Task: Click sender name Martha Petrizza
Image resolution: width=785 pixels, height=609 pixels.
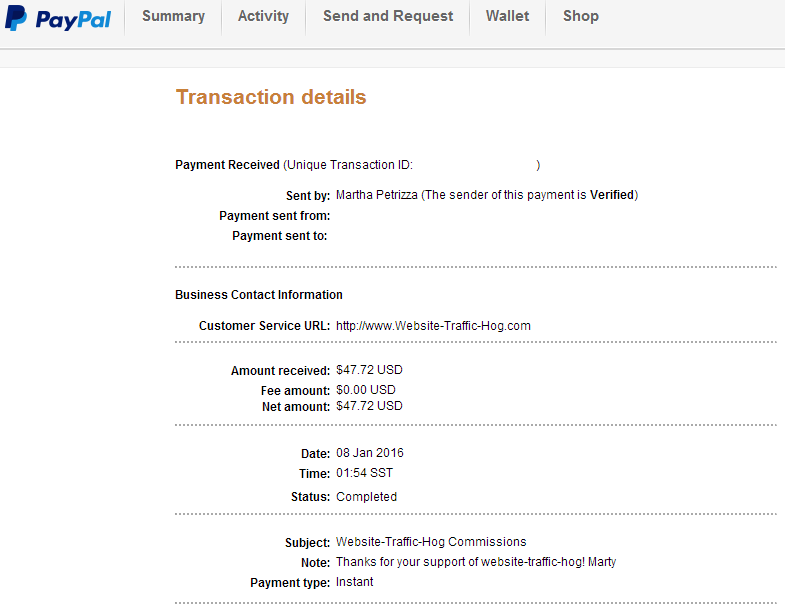Action: [x=376, y=195]
